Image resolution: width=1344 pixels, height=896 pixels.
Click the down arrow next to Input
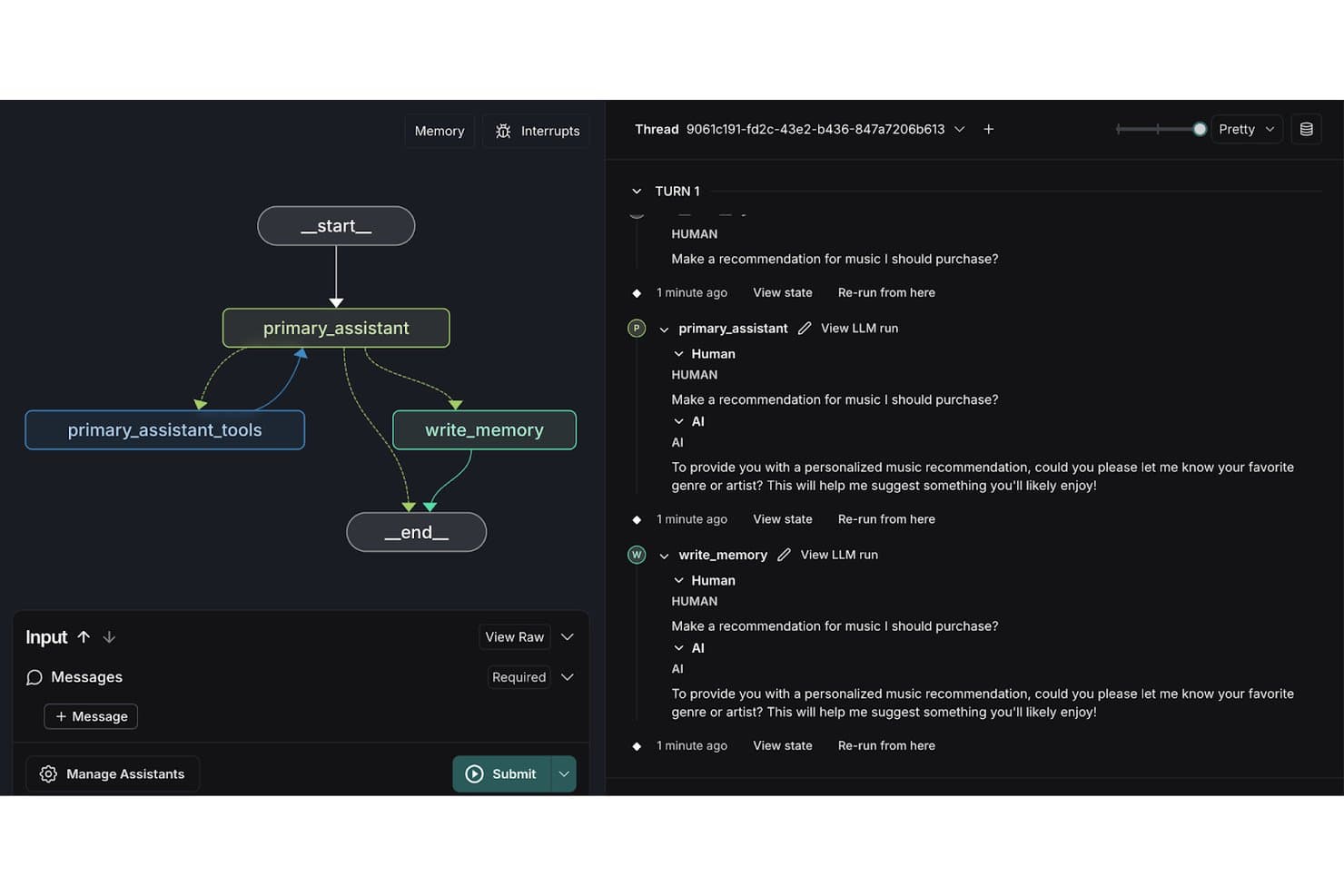click(x=109, y=637)
